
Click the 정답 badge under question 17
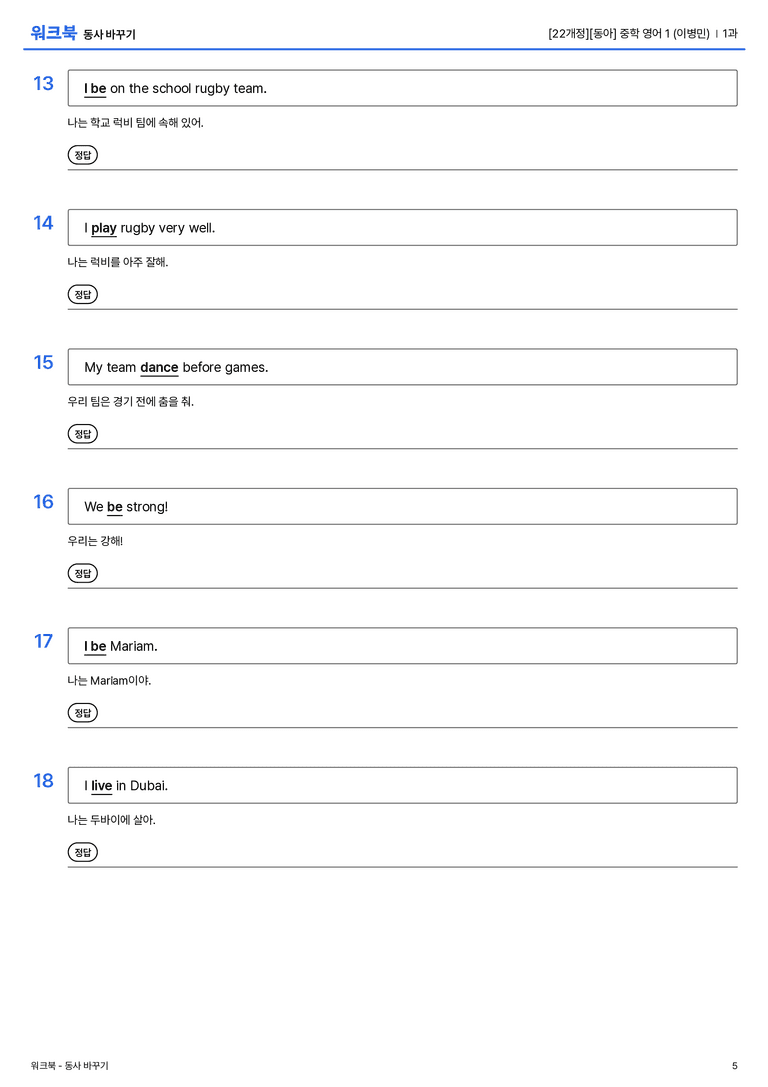pos(82,712)
